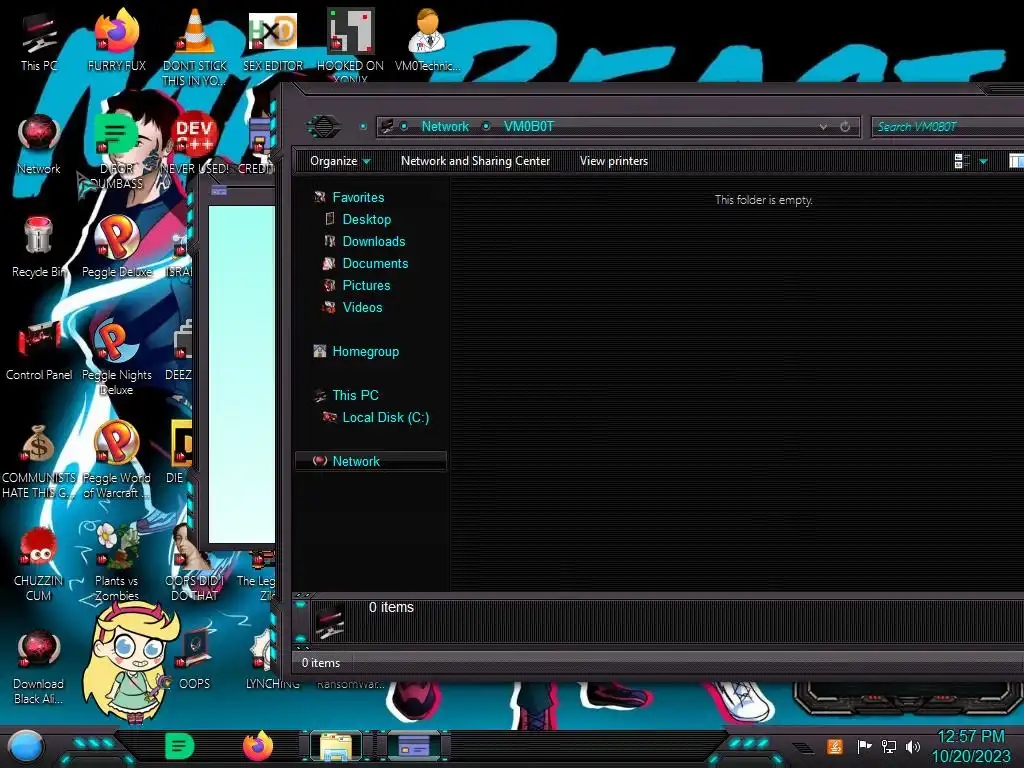
Task: Select Network in the address breadcrumb
Action: [445, 126]
